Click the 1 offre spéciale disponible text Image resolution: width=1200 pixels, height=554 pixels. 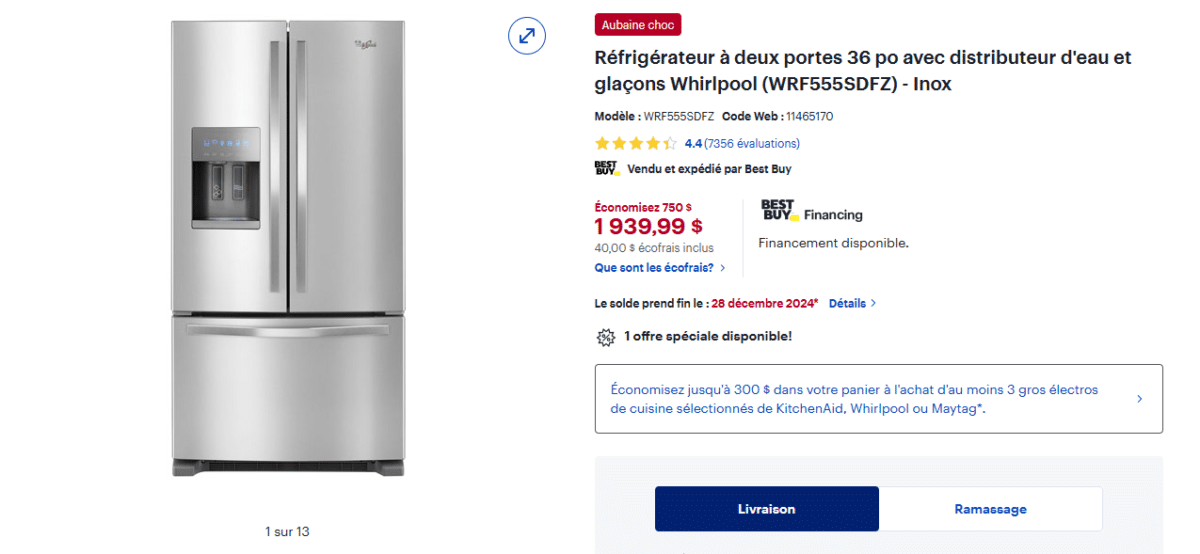(708, 336)
